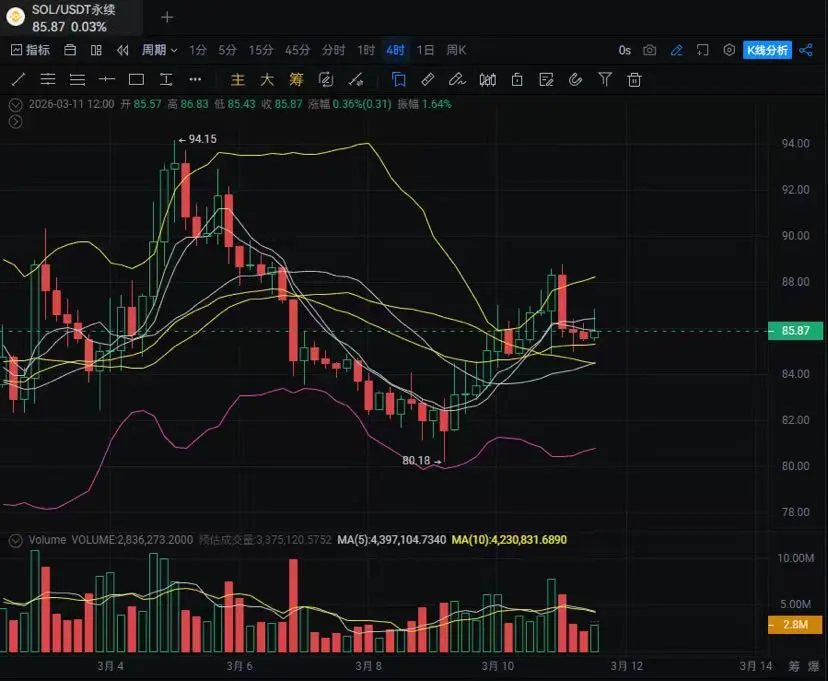Open the K线分析 button
This screenshot has height=681, width=828.
pos(767,50)
